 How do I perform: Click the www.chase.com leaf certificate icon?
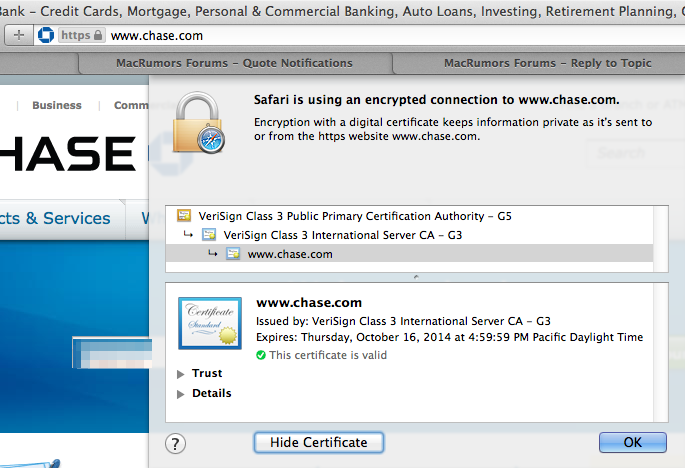(x=232, y=254)
